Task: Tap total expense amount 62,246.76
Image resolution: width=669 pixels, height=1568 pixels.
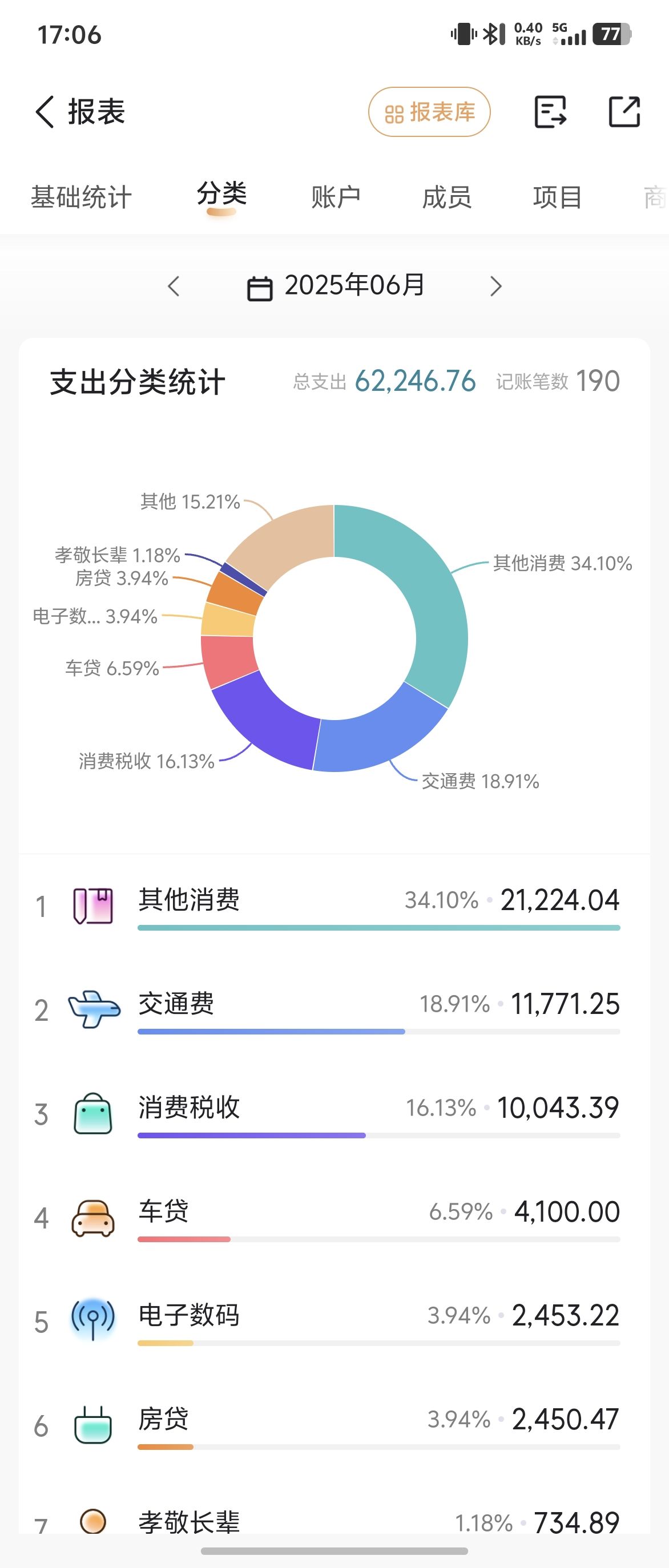Action: coord(415,381)
